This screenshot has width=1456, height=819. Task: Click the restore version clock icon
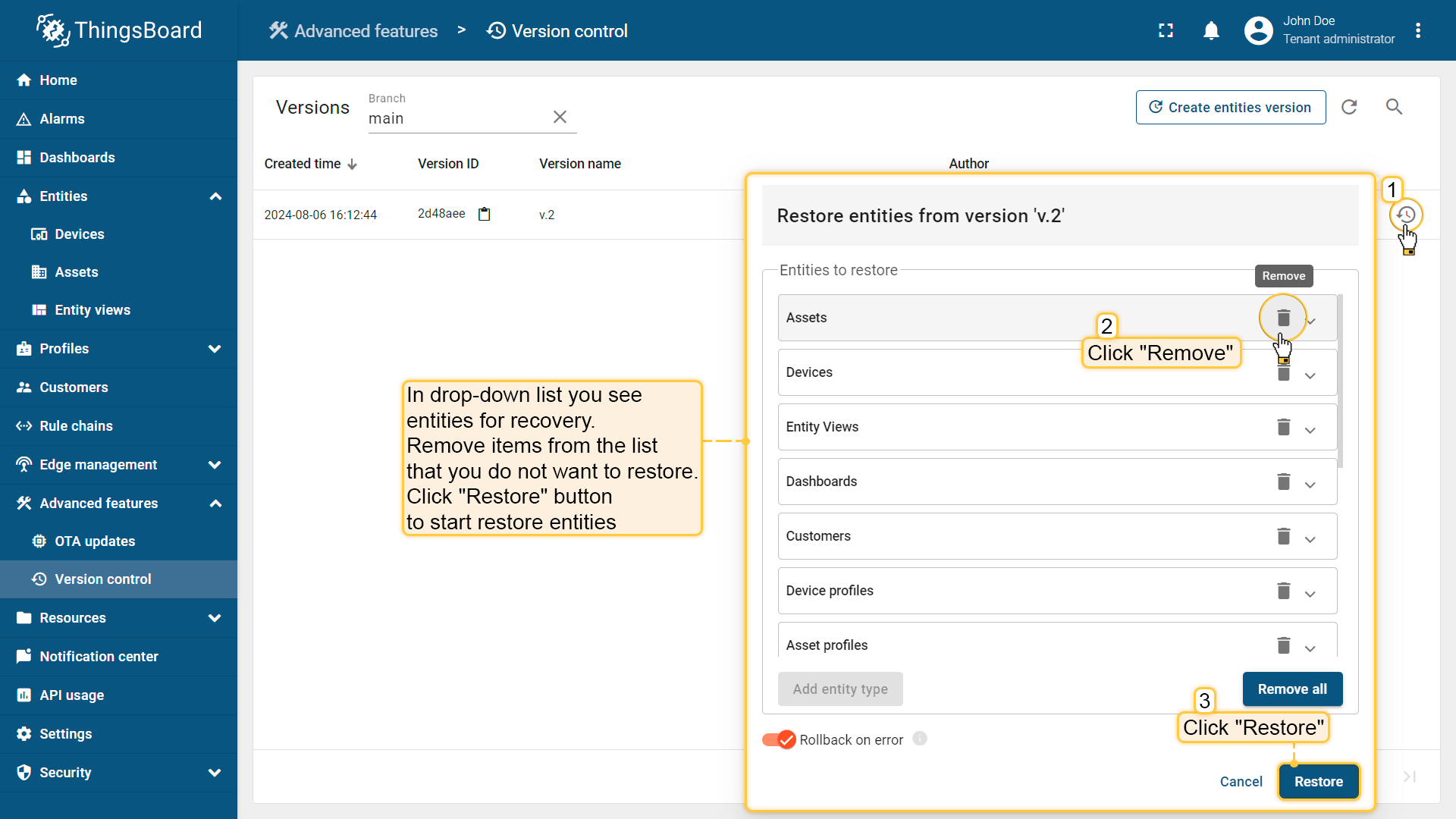pos(1405,215)
